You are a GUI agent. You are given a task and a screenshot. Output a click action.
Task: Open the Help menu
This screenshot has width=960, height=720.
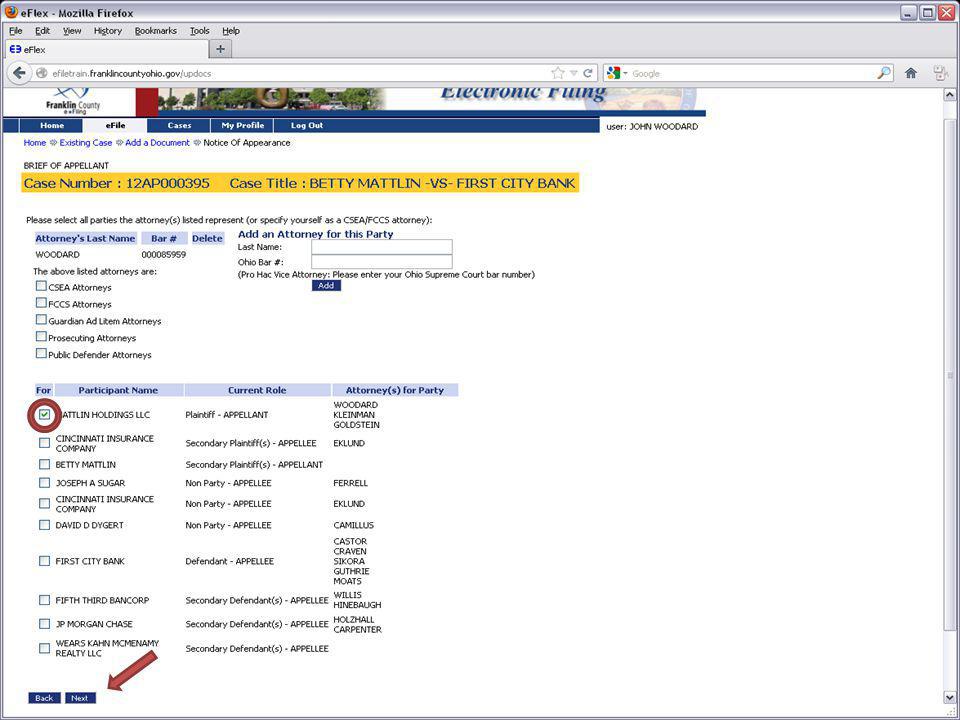231,31
